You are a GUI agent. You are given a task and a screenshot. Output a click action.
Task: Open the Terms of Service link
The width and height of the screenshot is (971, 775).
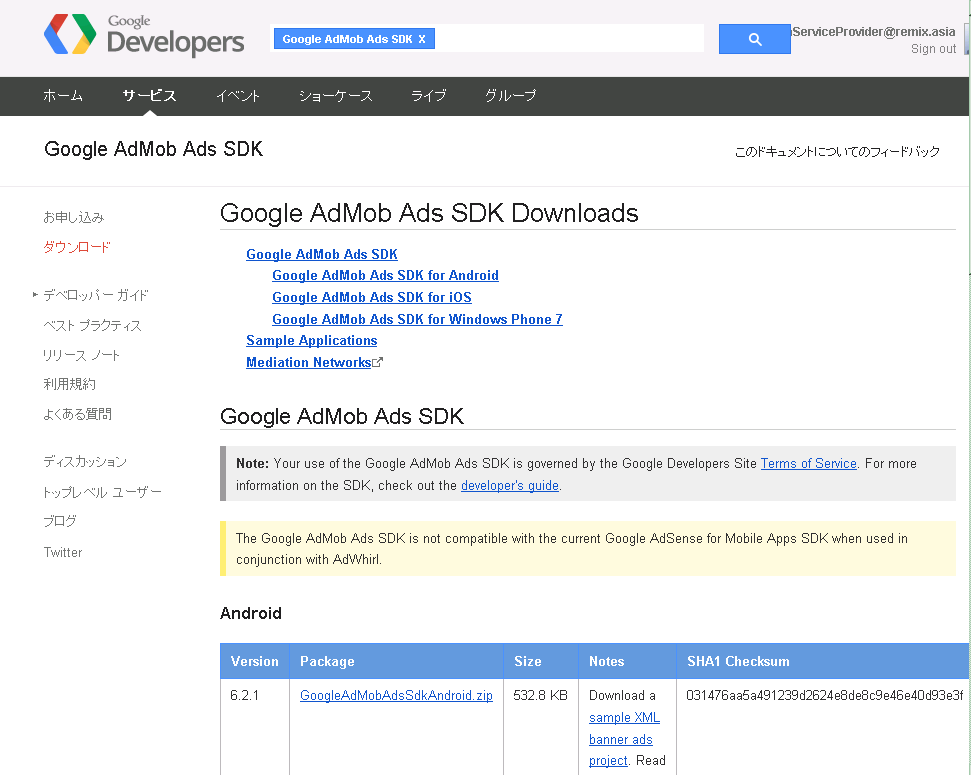(x=809, y=463)
